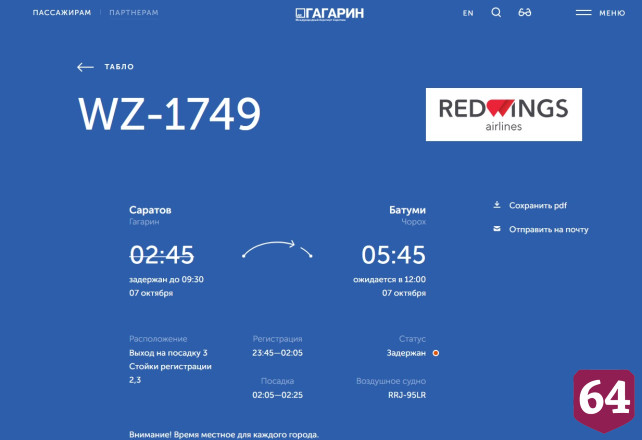Click the envelope icon beside Отправить на почту
The height and width of the screenshot is (440, 642).
[497, 229]
